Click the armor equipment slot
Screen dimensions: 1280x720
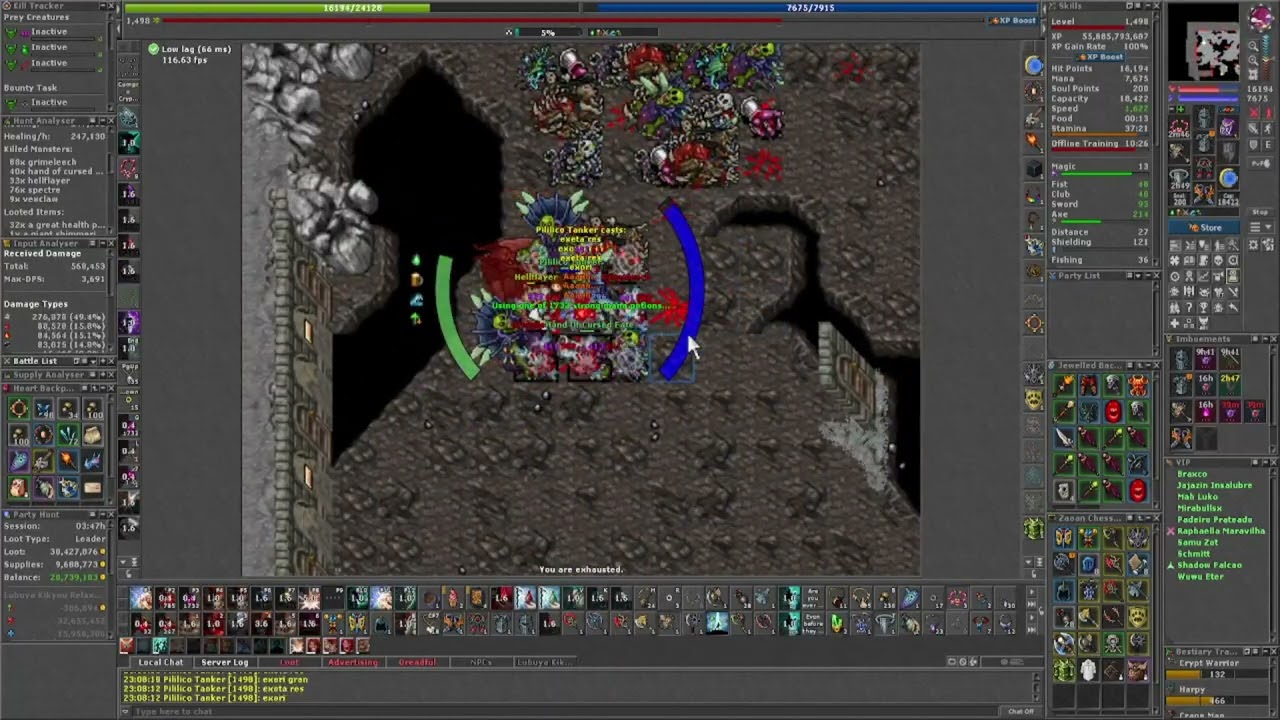coord(1203,143)
